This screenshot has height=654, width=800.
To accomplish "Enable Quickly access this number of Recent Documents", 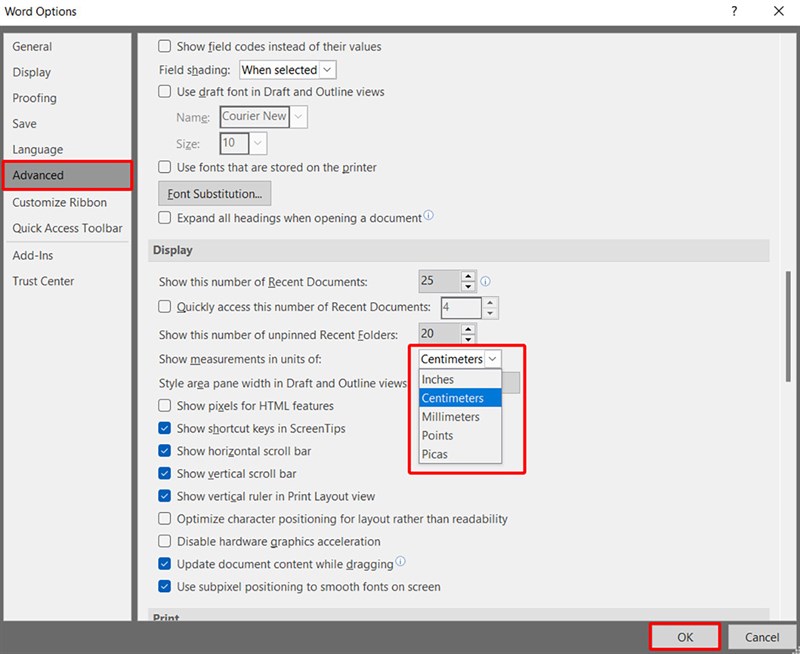I will pos(164,305).
